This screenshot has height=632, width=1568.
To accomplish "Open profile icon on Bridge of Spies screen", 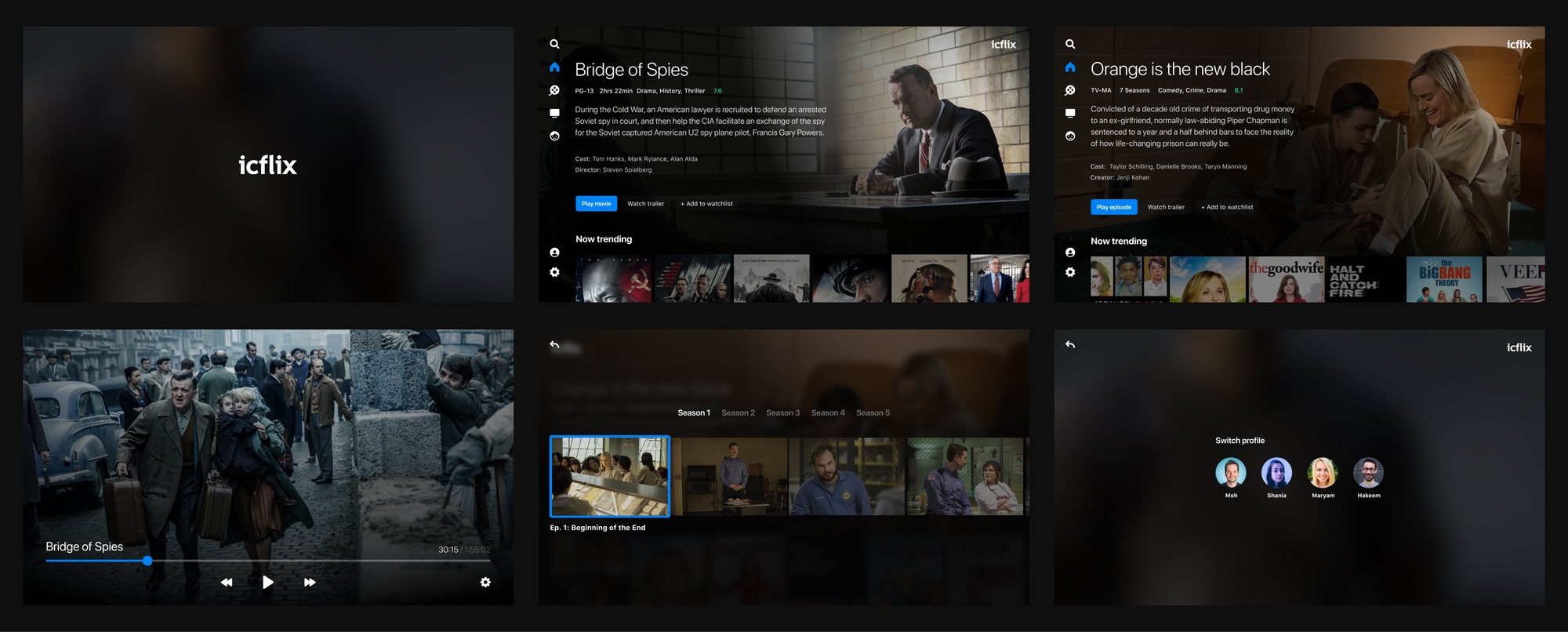I will coord(554,252).
